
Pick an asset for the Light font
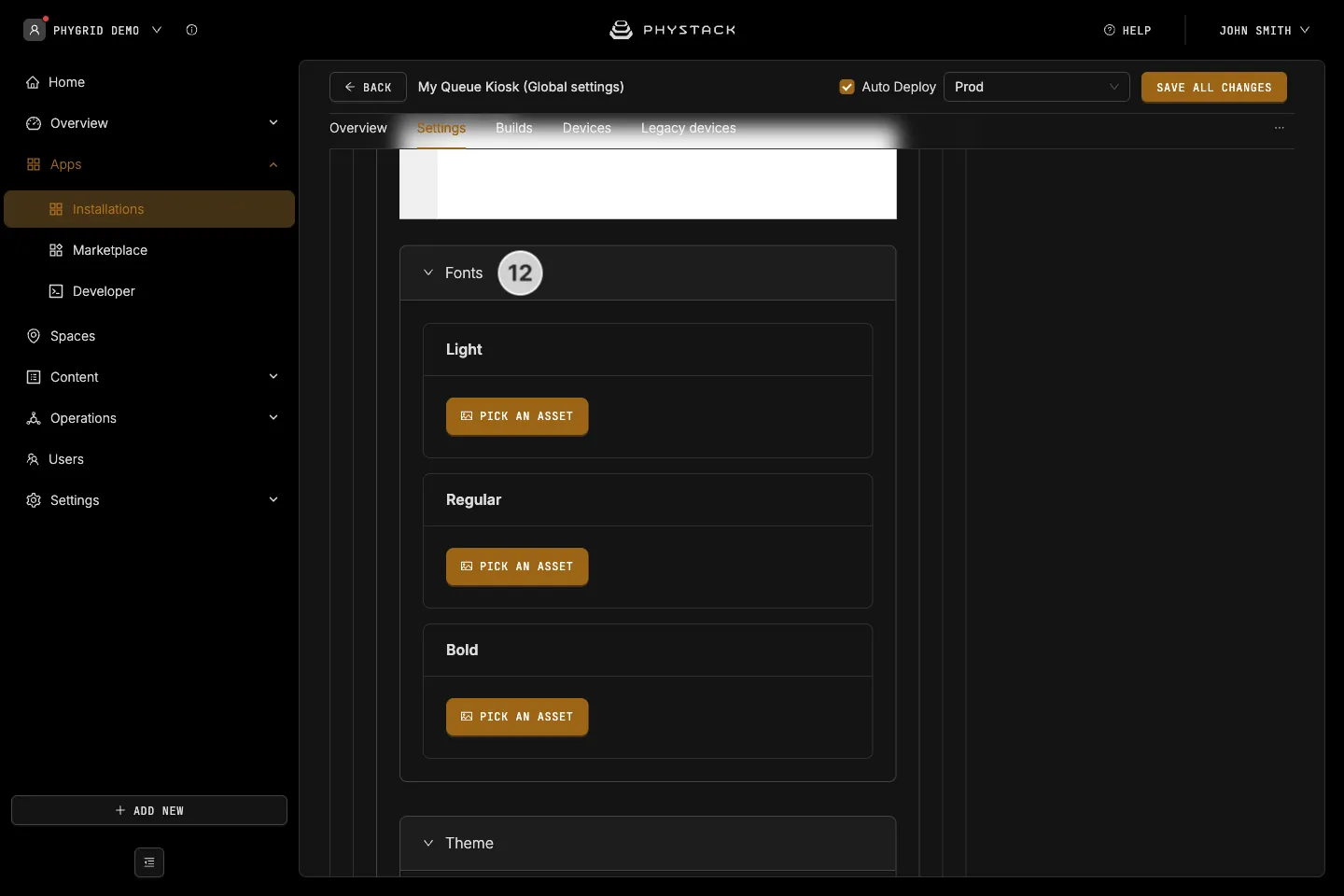coord(517,416)
